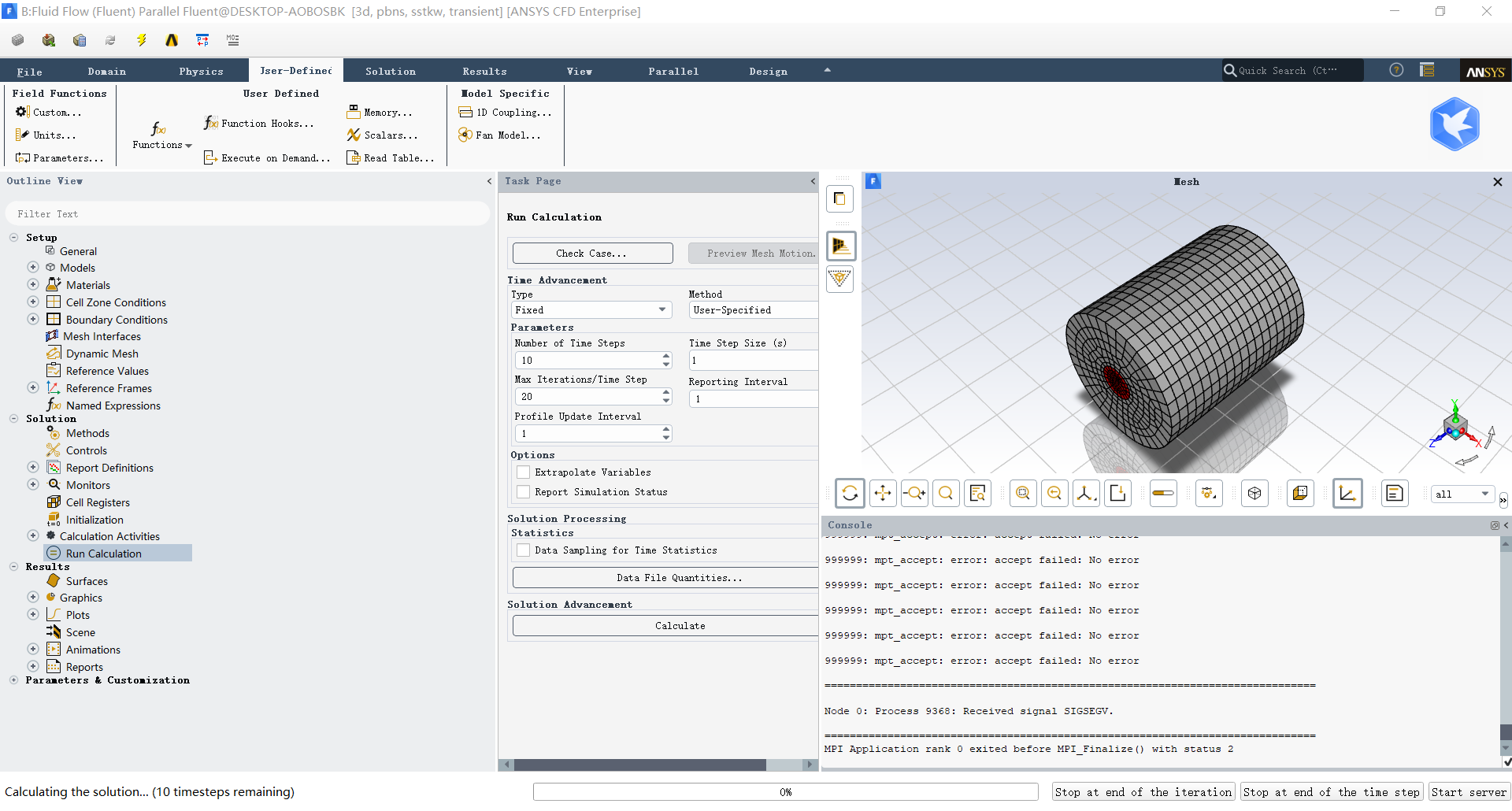Click the rotate view tool icon
Screen dimensions: 1512x811
point(850,494)
